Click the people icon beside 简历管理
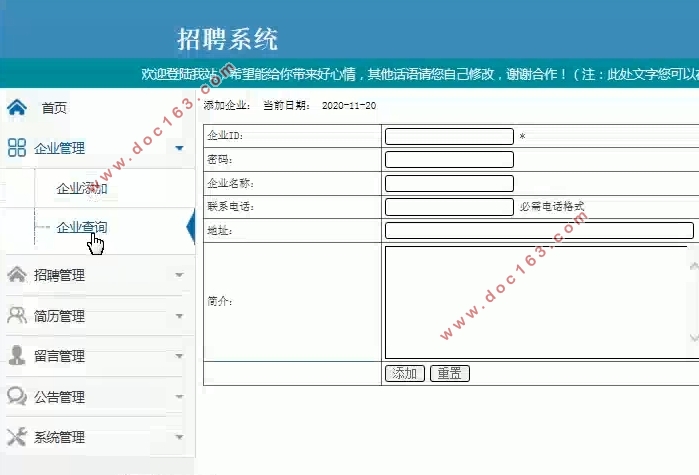This screenshot has width=699, height=475. coord(17,315)
